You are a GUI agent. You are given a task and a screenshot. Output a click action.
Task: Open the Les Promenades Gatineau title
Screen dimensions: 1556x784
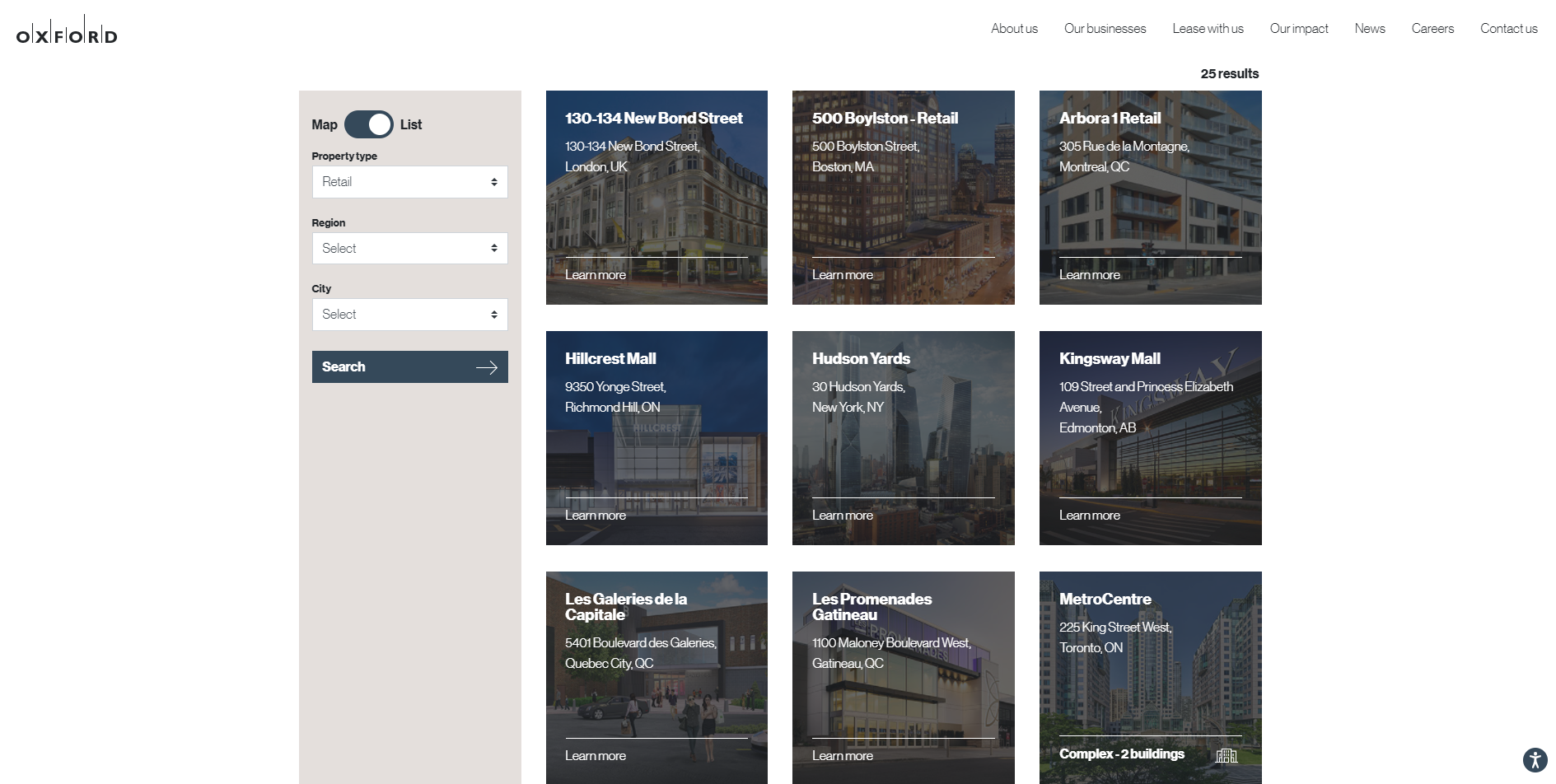click(x=871, y=607)
